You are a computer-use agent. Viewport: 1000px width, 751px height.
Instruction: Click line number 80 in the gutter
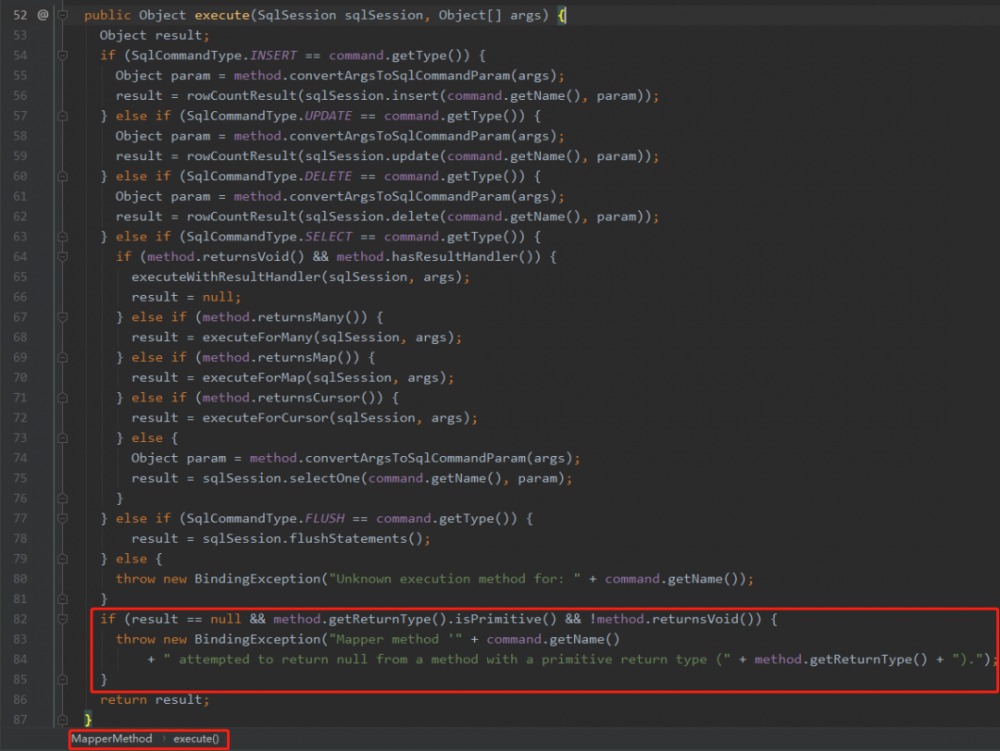[x=20, y=579]
